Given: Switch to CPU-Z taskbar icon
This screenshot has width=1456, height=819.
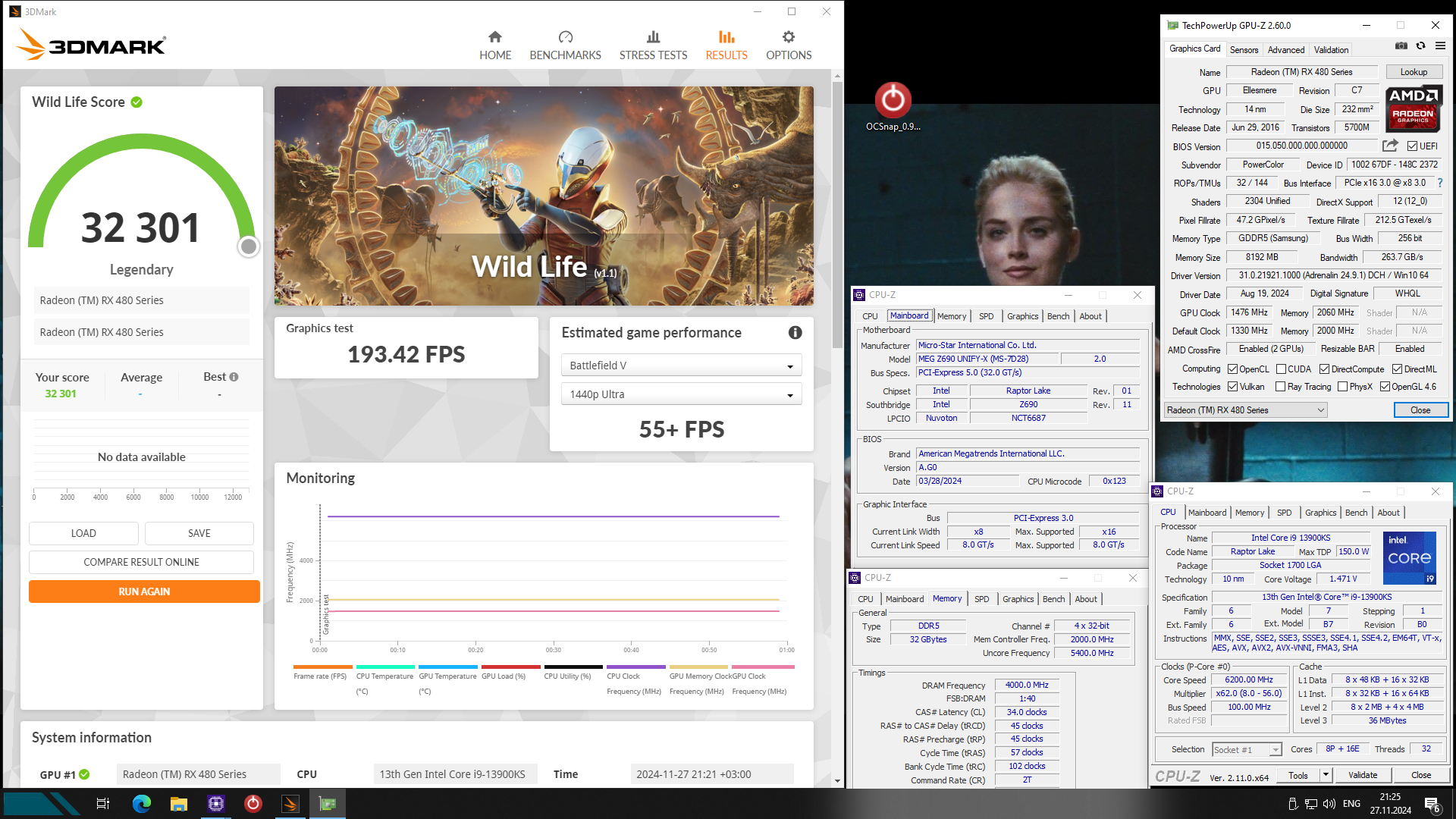Looking at the screenshot, I should (x=216, y=804).
